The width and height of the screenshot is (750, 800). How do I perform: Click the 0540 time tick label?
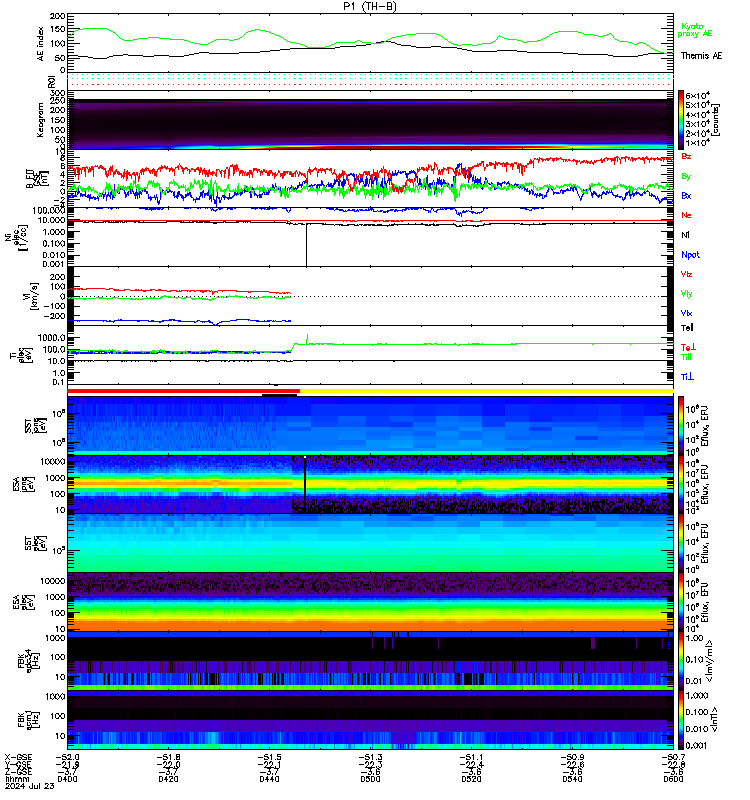click(572, 779)
